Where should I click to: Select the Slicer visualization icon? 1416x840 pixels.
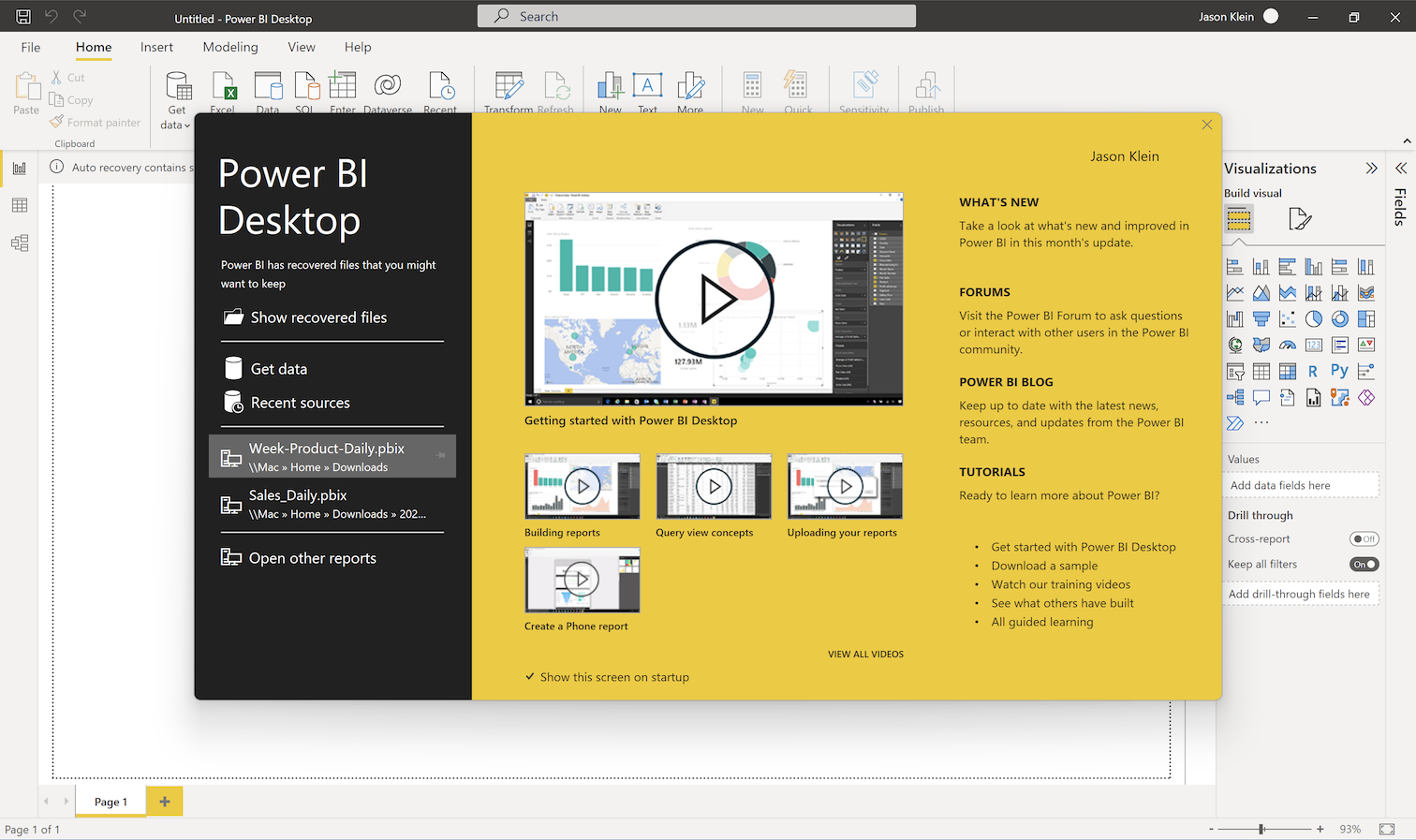tap(1235, 372)
